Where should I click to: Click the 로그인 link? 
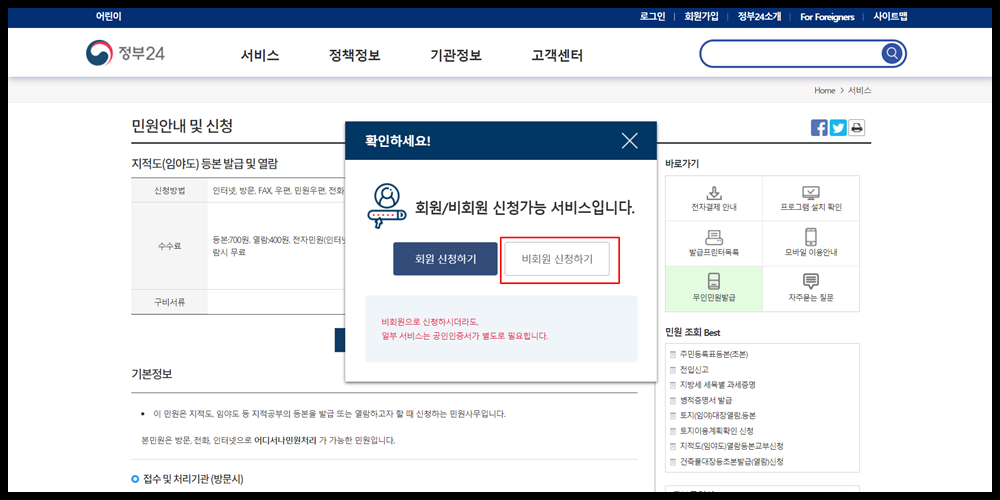pyautogui.click(x=652, y=17)
